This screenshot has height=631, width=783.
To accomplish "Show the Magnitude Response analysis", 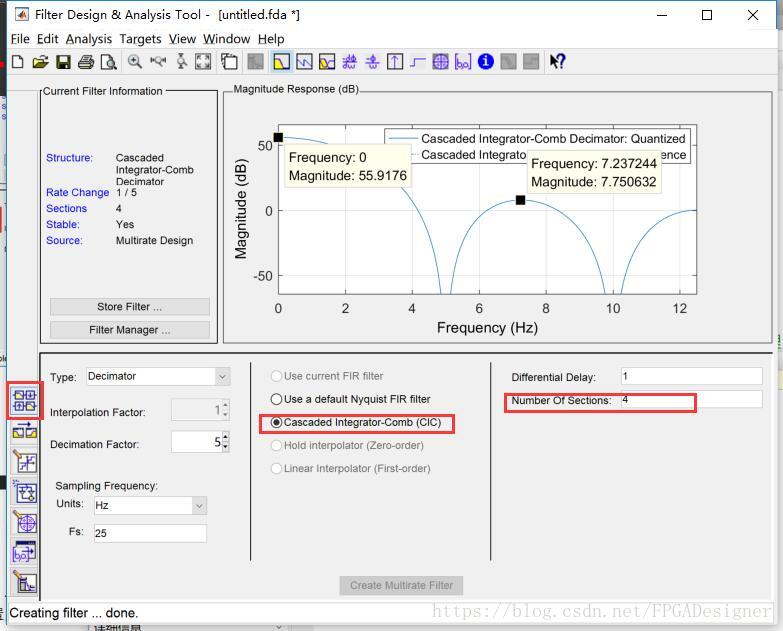I will 282,61.
